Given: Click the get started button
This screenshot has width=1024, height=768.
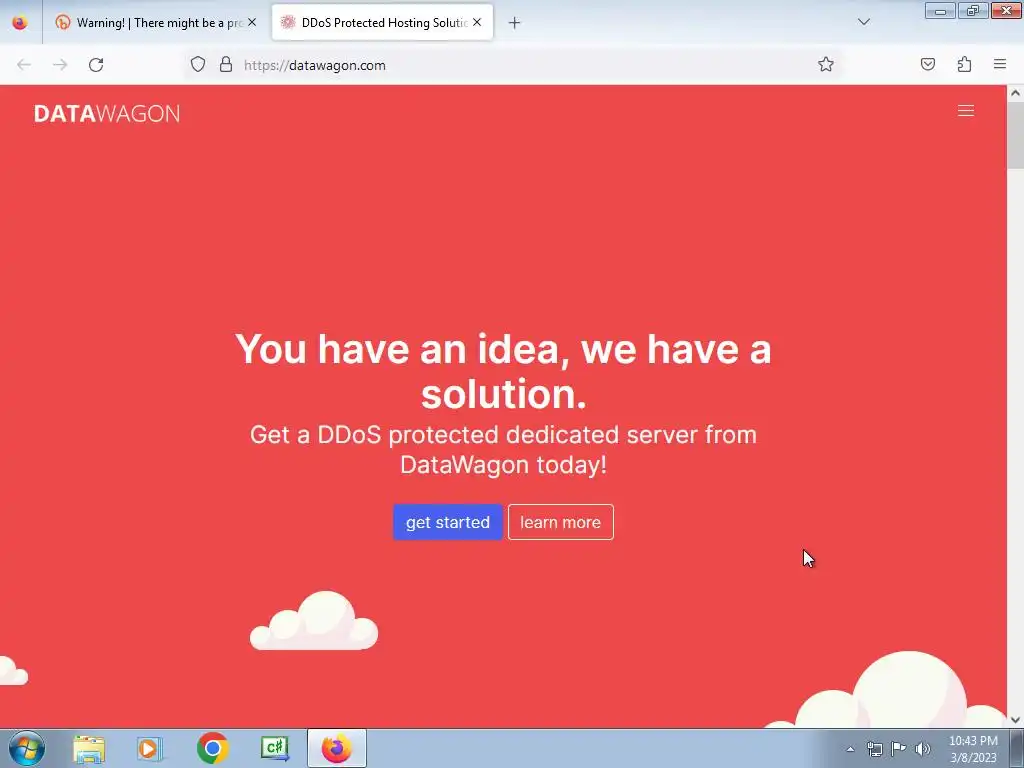Looking at the screenshot, I should pos(447,522).
